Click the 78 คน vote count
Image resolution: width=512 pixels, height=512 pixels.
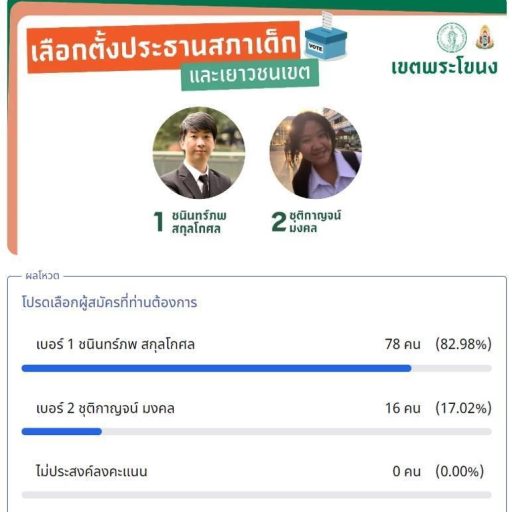tap(403, 344)
